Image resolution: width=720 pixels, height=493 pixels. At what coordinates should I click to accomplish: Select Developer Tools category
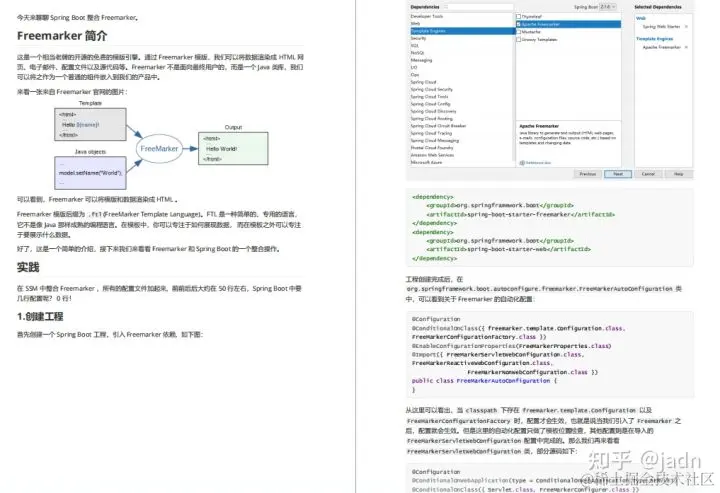click(x=427, y=16)
